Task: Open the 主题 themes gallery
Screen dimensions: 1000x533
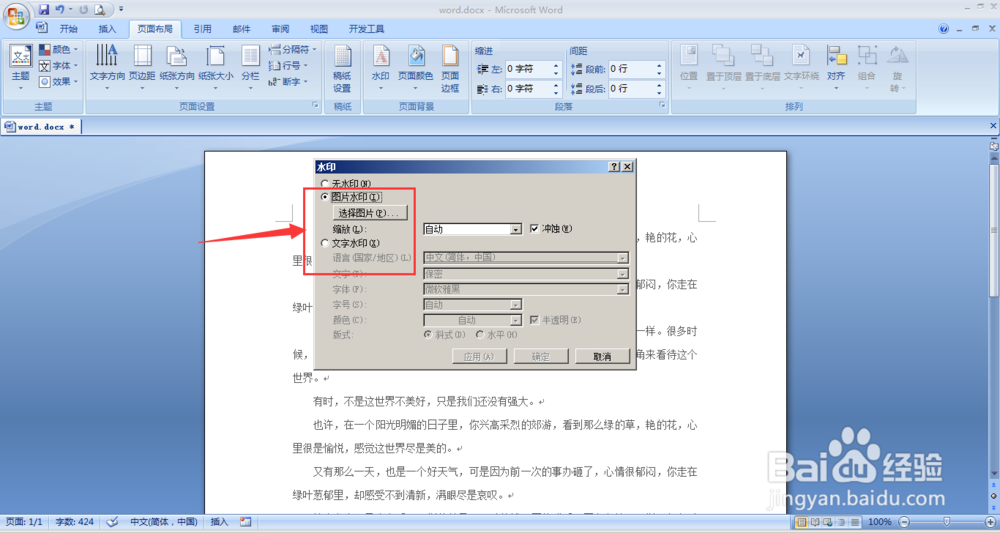Action: pos(20,67)
